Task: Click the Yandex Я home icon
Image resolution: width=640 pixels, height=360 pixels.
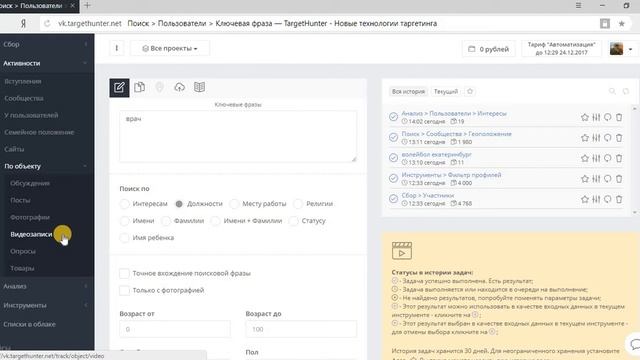Action: point(24,24)
